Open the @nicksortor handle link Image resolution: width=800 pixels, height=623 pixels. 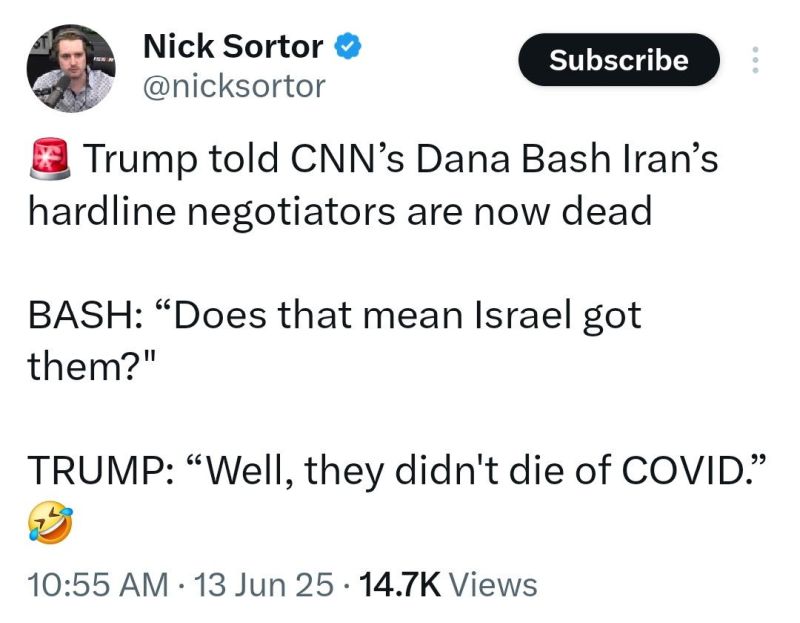coord(235,86)
